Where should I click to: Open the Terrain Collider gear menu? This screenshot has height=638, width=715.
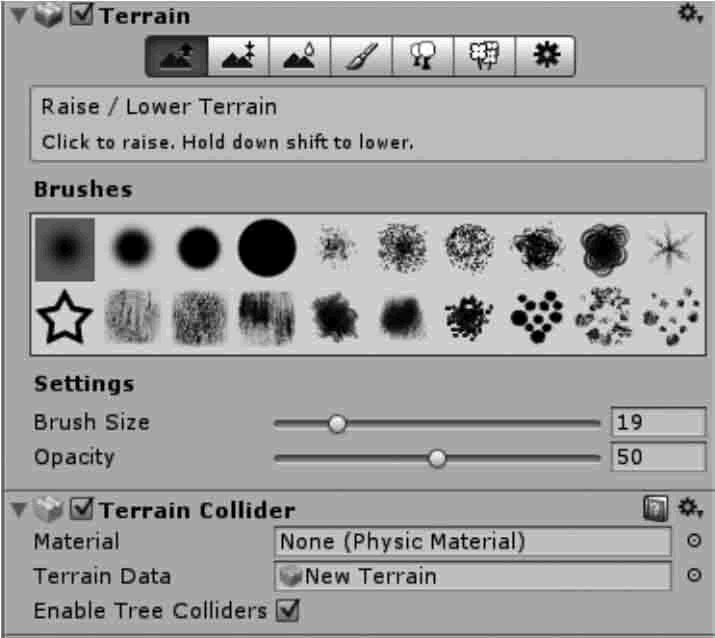[689, 508]
